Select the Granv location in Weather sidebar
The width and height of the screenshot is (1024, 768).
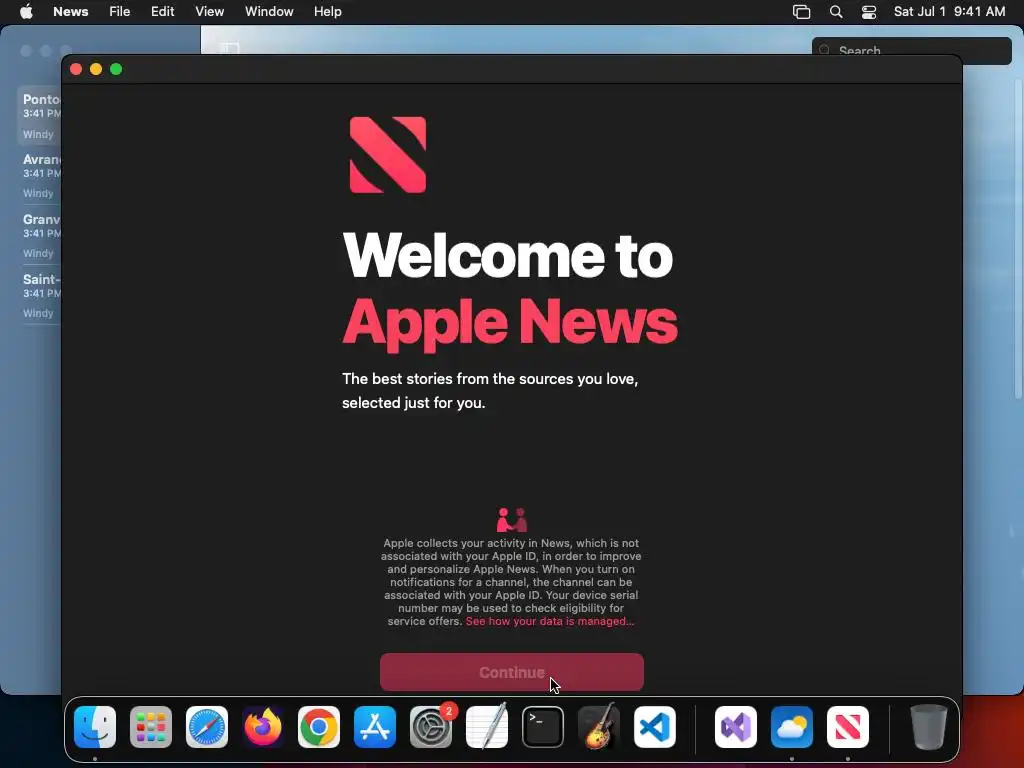39,236
